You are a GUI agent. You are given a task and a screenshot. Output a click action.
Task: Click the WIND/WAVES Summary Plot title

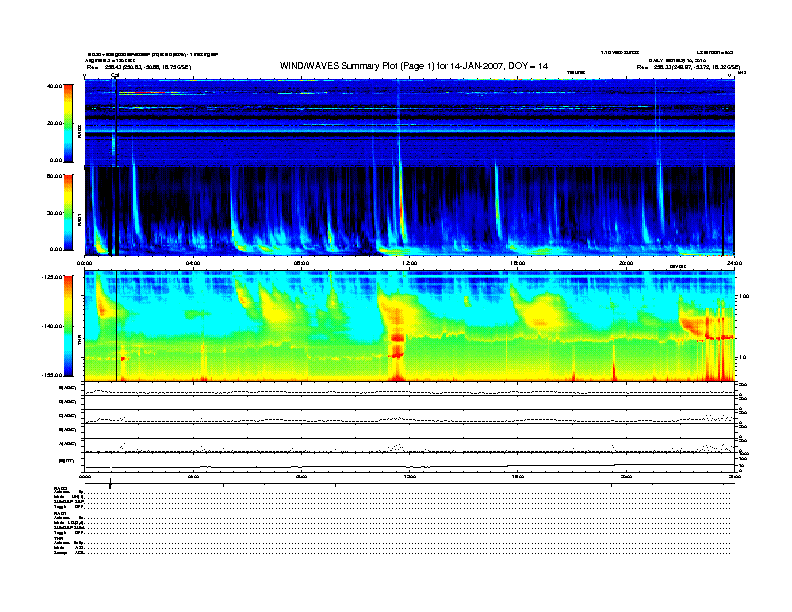click(414, 66)
